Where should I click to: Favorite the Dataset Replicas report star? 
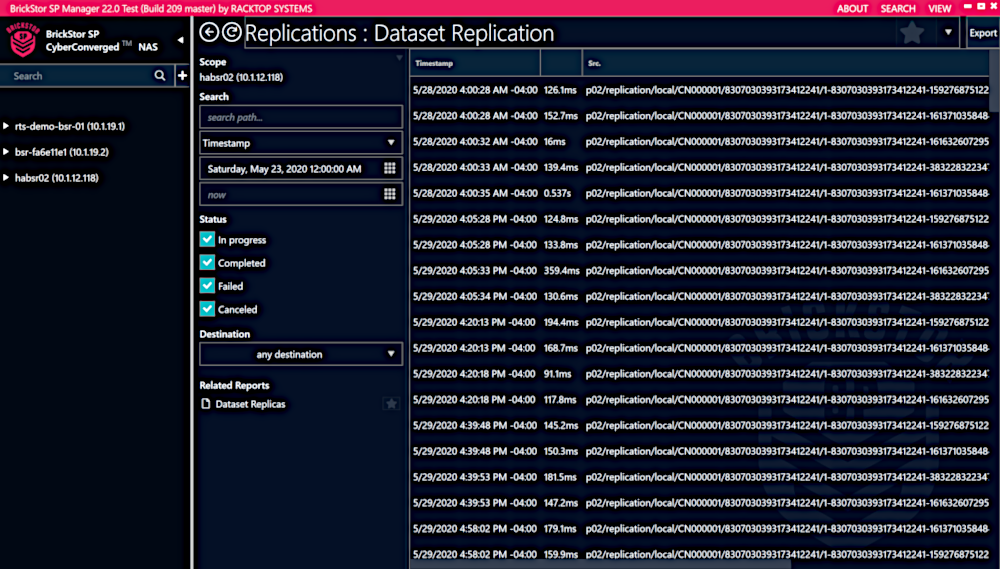pos(392,403)
